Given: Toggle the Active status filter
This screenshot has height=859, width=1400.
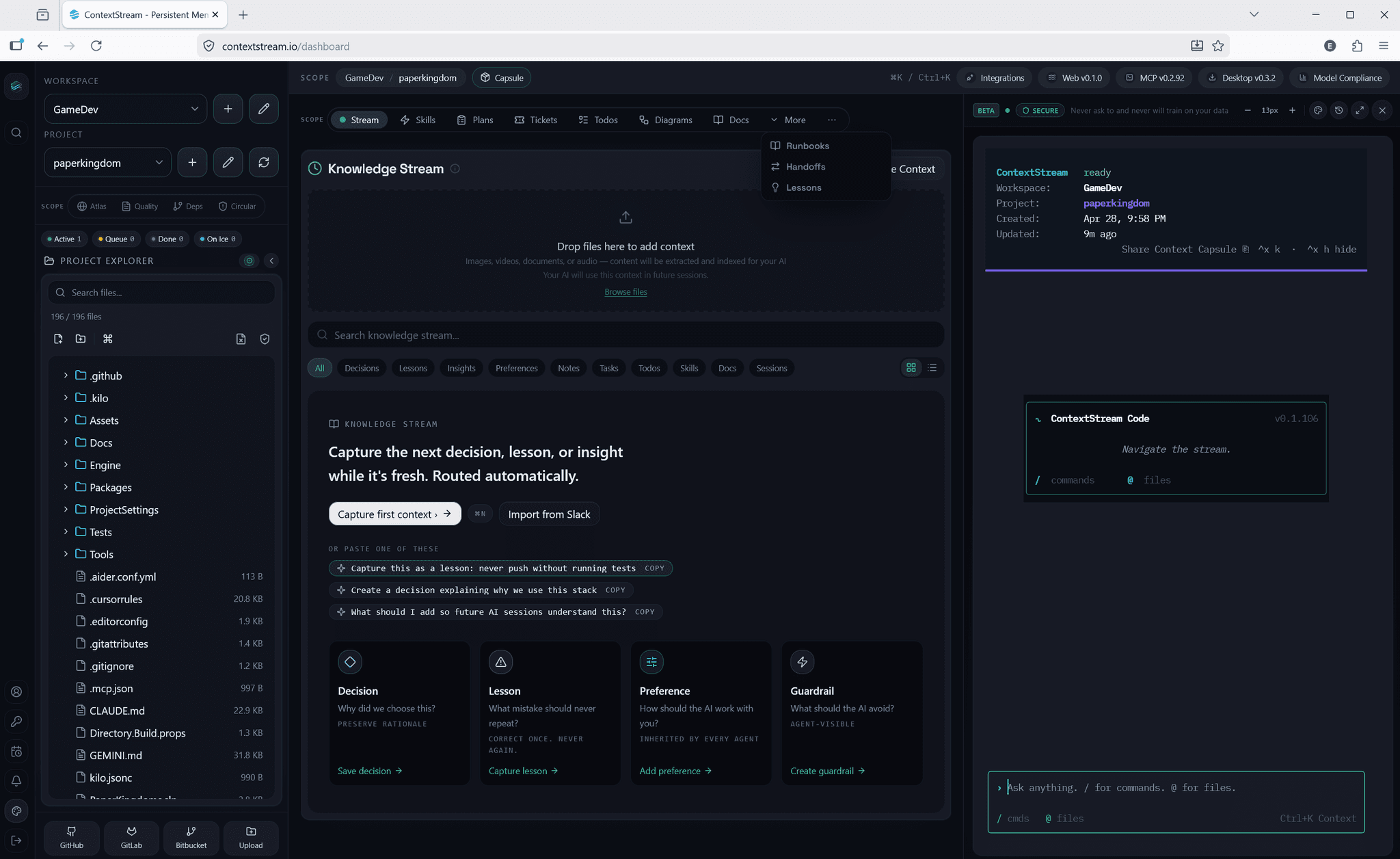Looking at the screenshot, I should 64,239.
